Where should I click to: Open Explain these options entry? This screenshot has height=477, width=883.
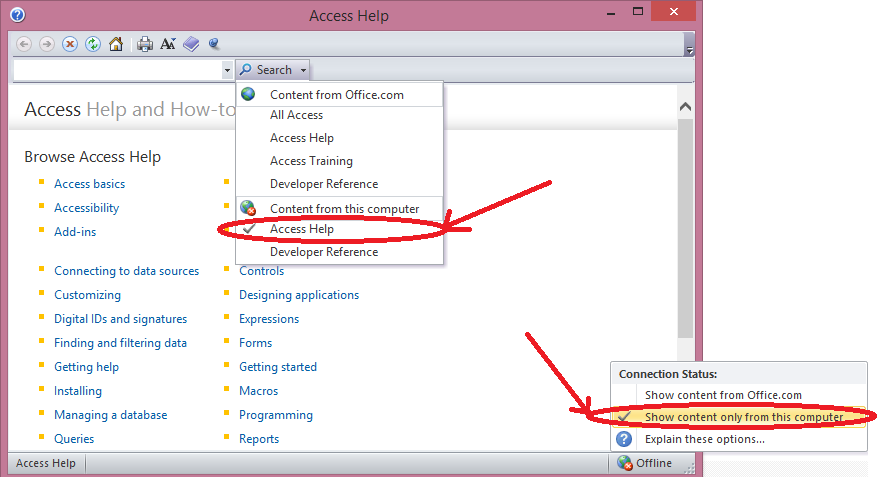[704, 439]
